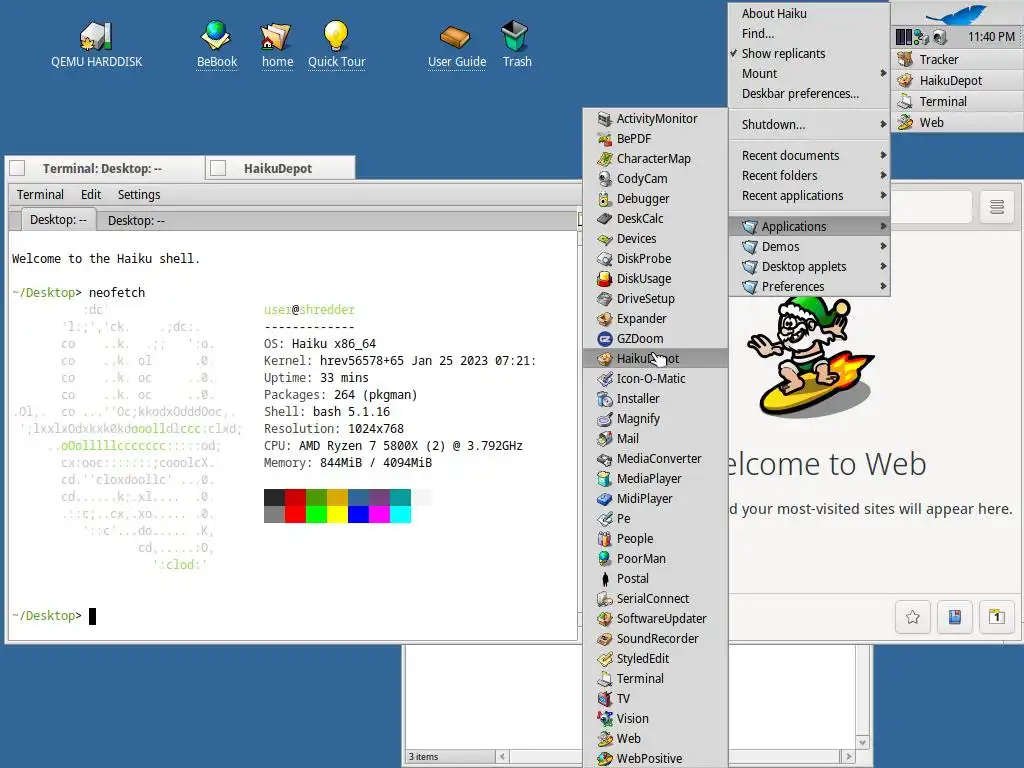
Task: Launch MediaPlayer from the Applications list
Action: pyautogui.click(x=655, y=479)
